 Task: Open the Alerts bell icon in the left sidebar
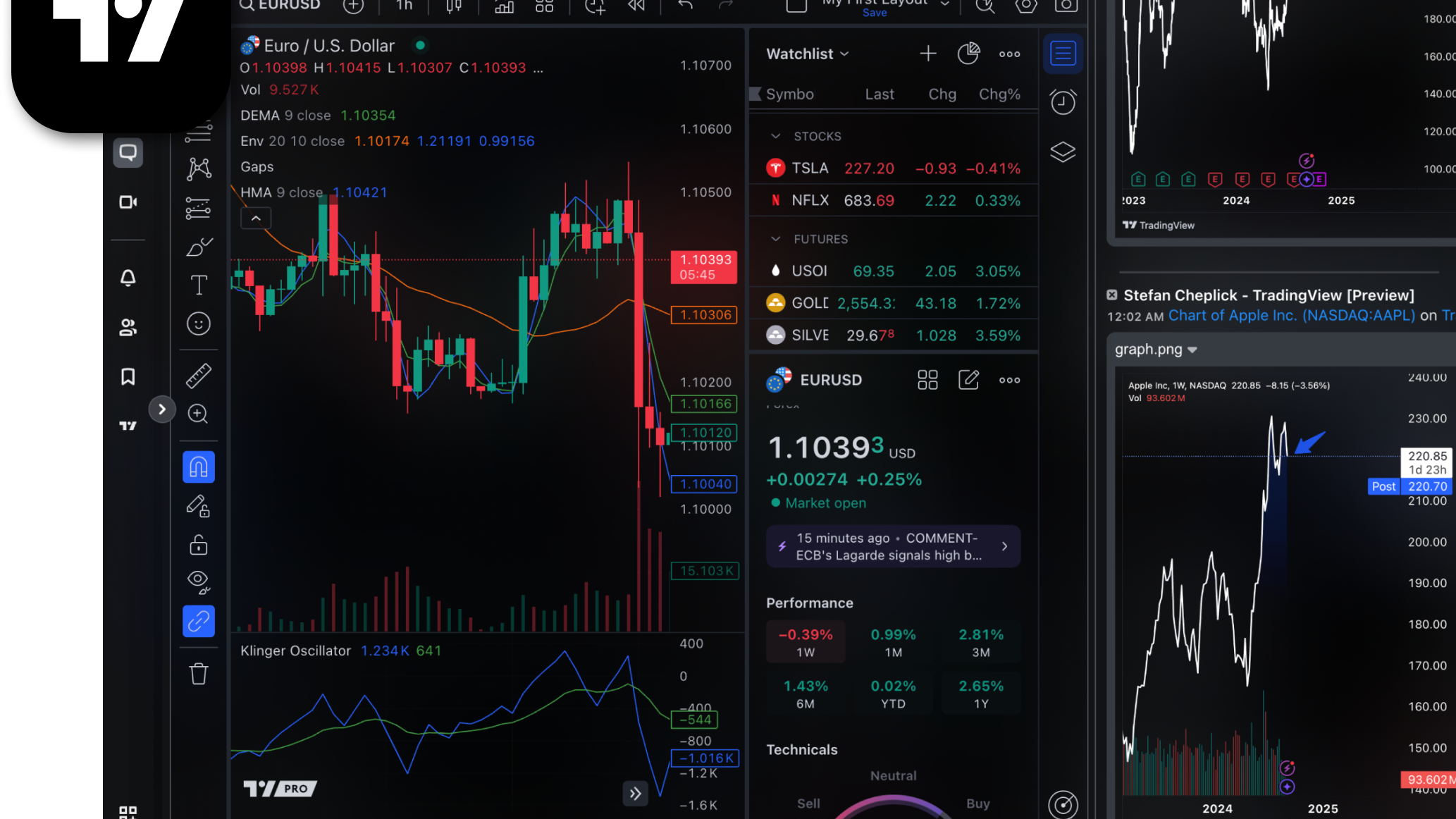pyautogui.click(x=128, y=278)
